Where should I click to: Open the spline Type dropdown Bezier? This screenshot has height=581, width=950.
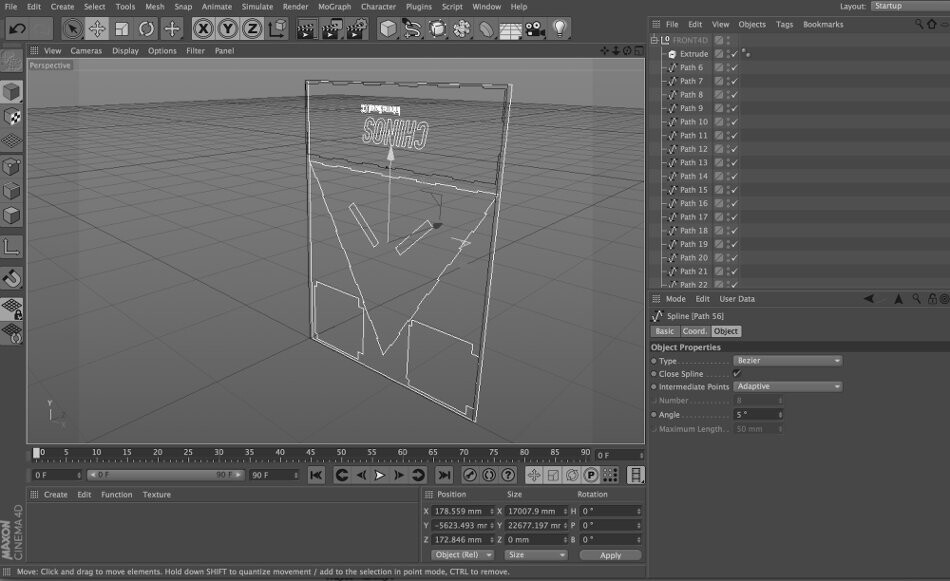point(788,360)
